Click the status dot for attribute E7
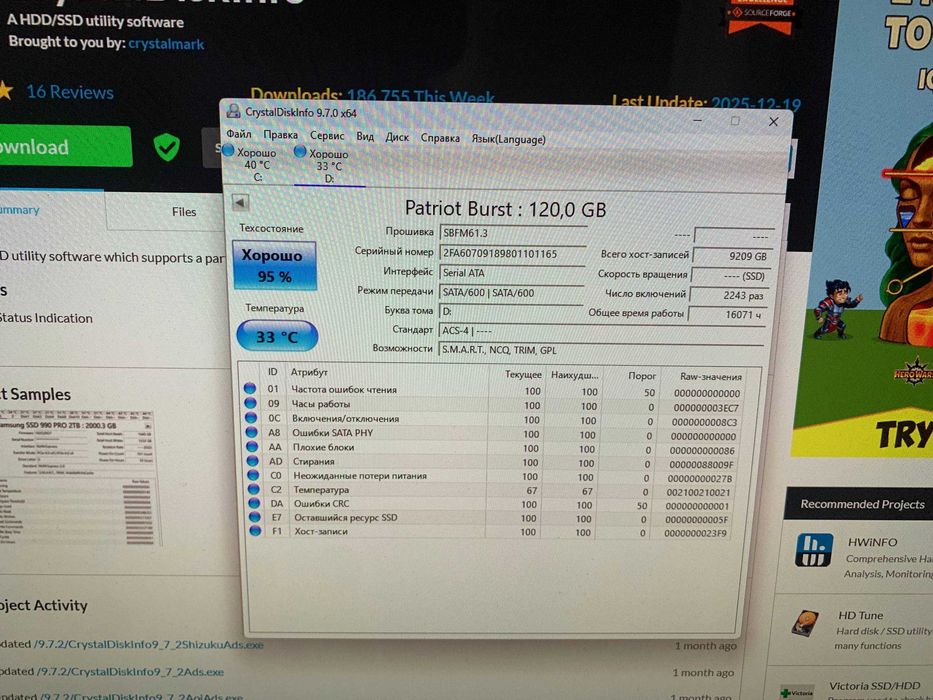Viewport: 933px width, 700px height. coord(255,517)
